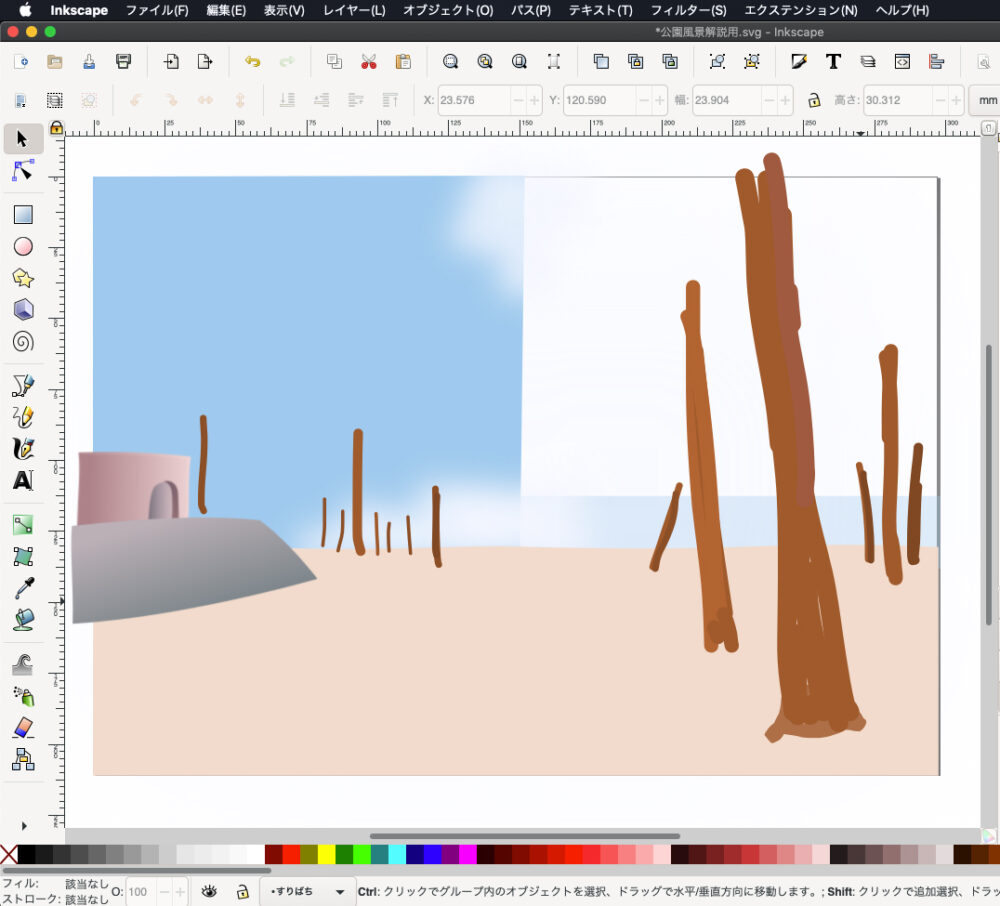
Task: Select the Rectangle tool
Action: pyautogui.click(x=23, y=215)
